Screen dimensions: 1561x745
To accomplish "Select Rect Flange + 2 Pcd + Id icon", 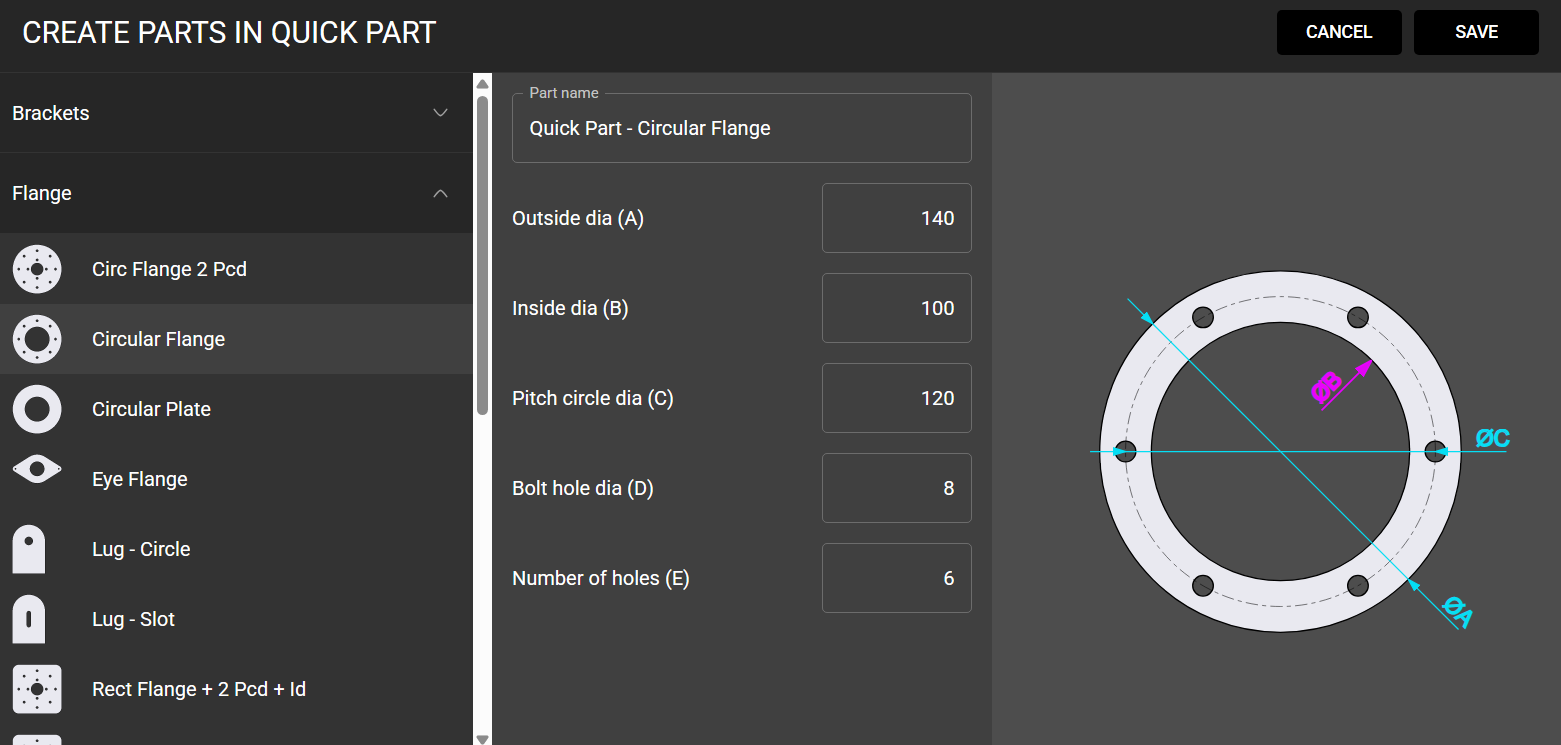I will [37, 689].
